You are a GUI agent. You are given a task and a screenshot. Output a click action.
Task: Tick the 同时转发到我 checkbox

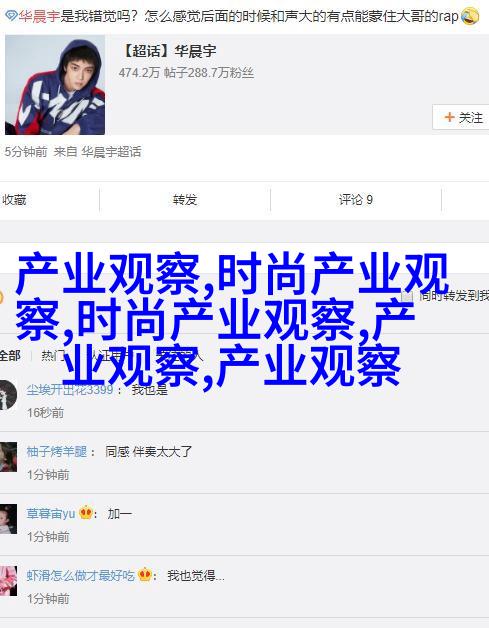[407, 296]
